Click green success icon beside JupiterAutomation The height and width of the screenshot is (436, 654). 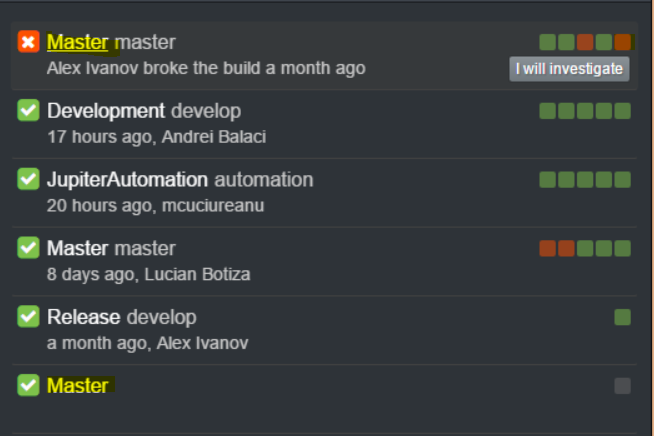pos(28,180)
